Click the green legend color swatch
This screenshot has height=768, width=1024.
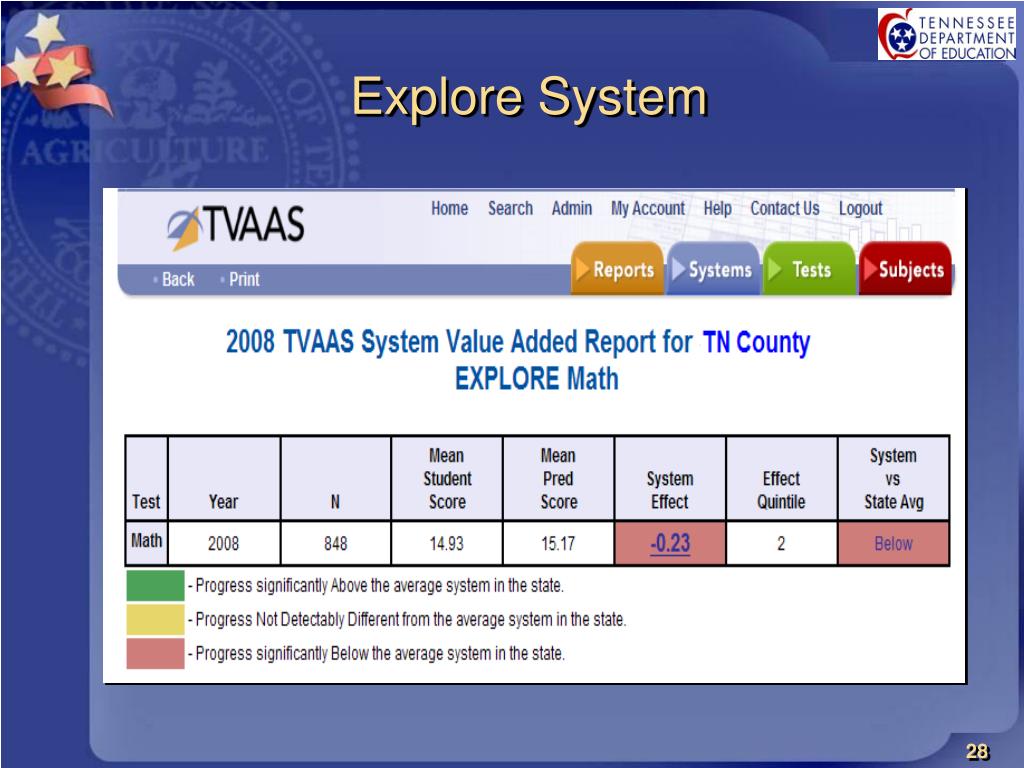tap(155, 585)
